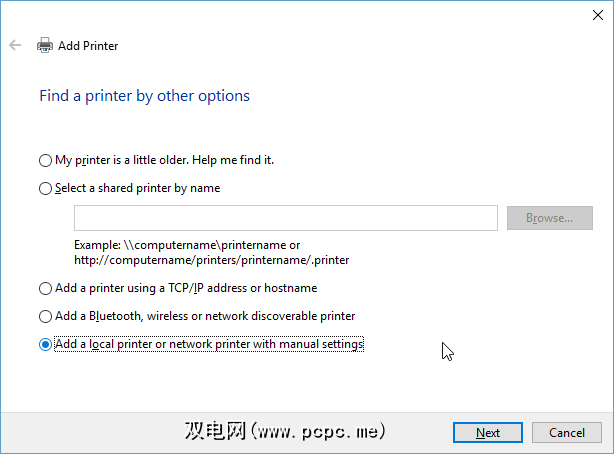Select the local printer manual settings radio circle
This screenshot has width=614, height=454.
tap(45, 344)
